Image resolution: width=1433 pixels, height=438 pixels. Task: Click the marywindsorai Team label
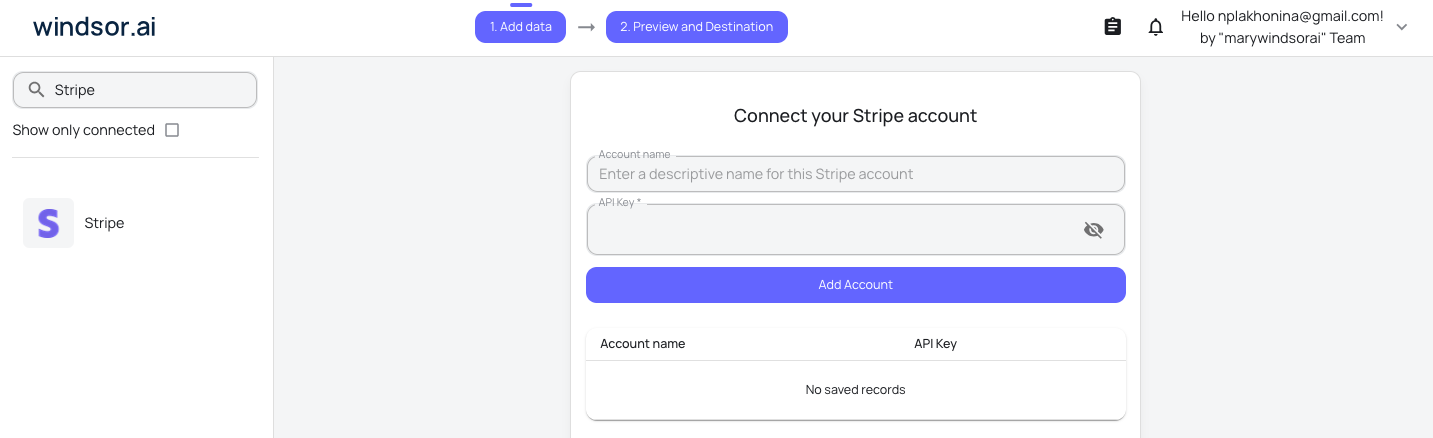[1282, 39]
